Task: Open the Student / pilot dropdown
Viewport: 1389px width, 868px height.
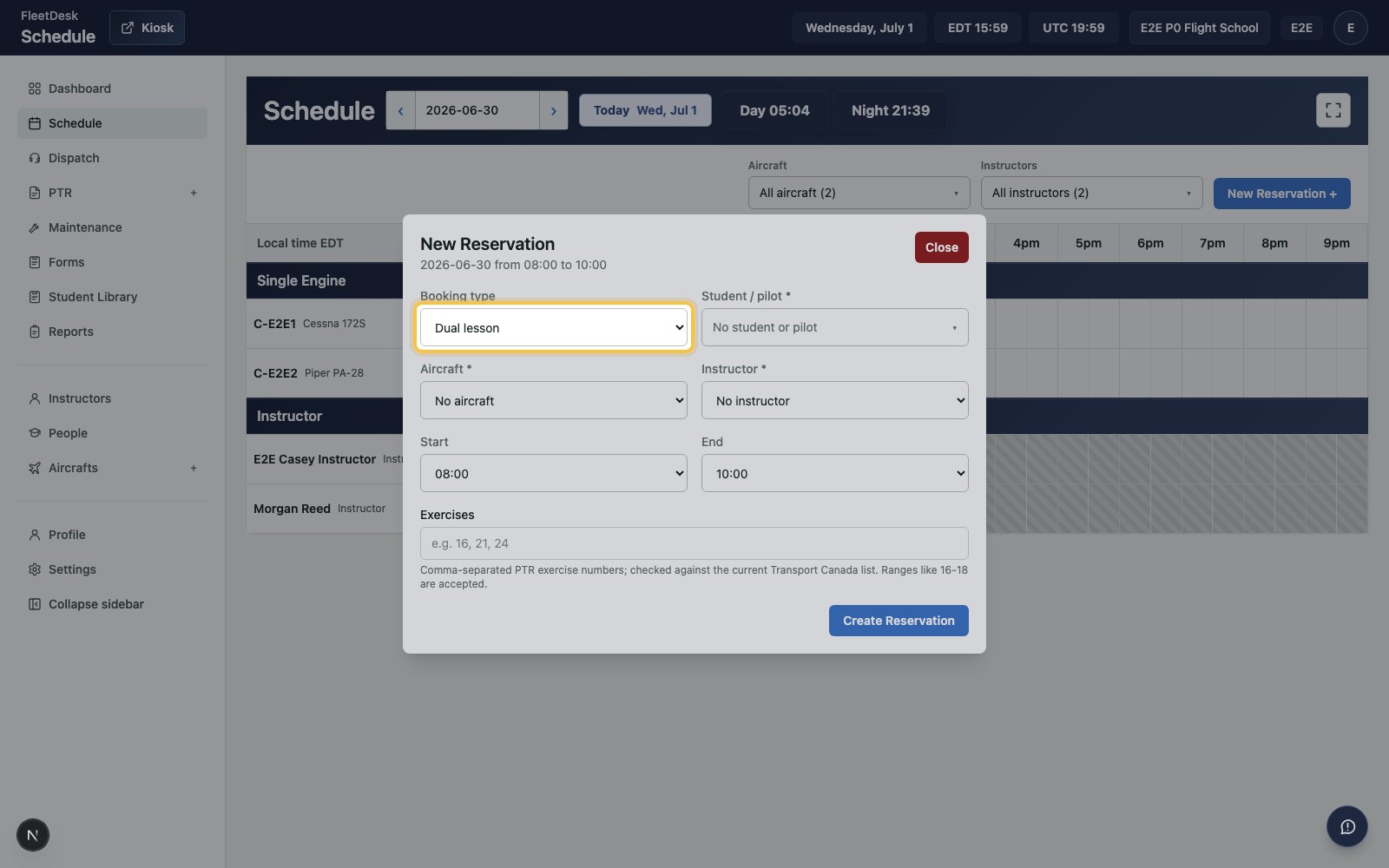Action: click(x=835, y=327)
